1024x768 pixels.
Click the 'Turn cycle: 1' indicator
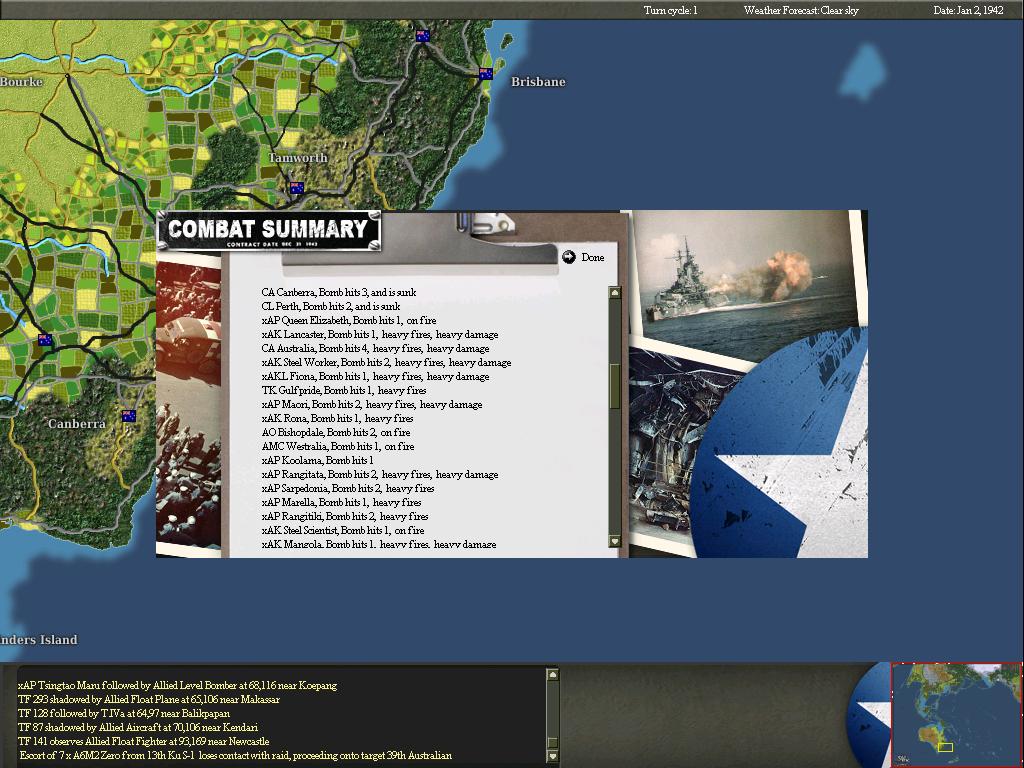point(670,10)
